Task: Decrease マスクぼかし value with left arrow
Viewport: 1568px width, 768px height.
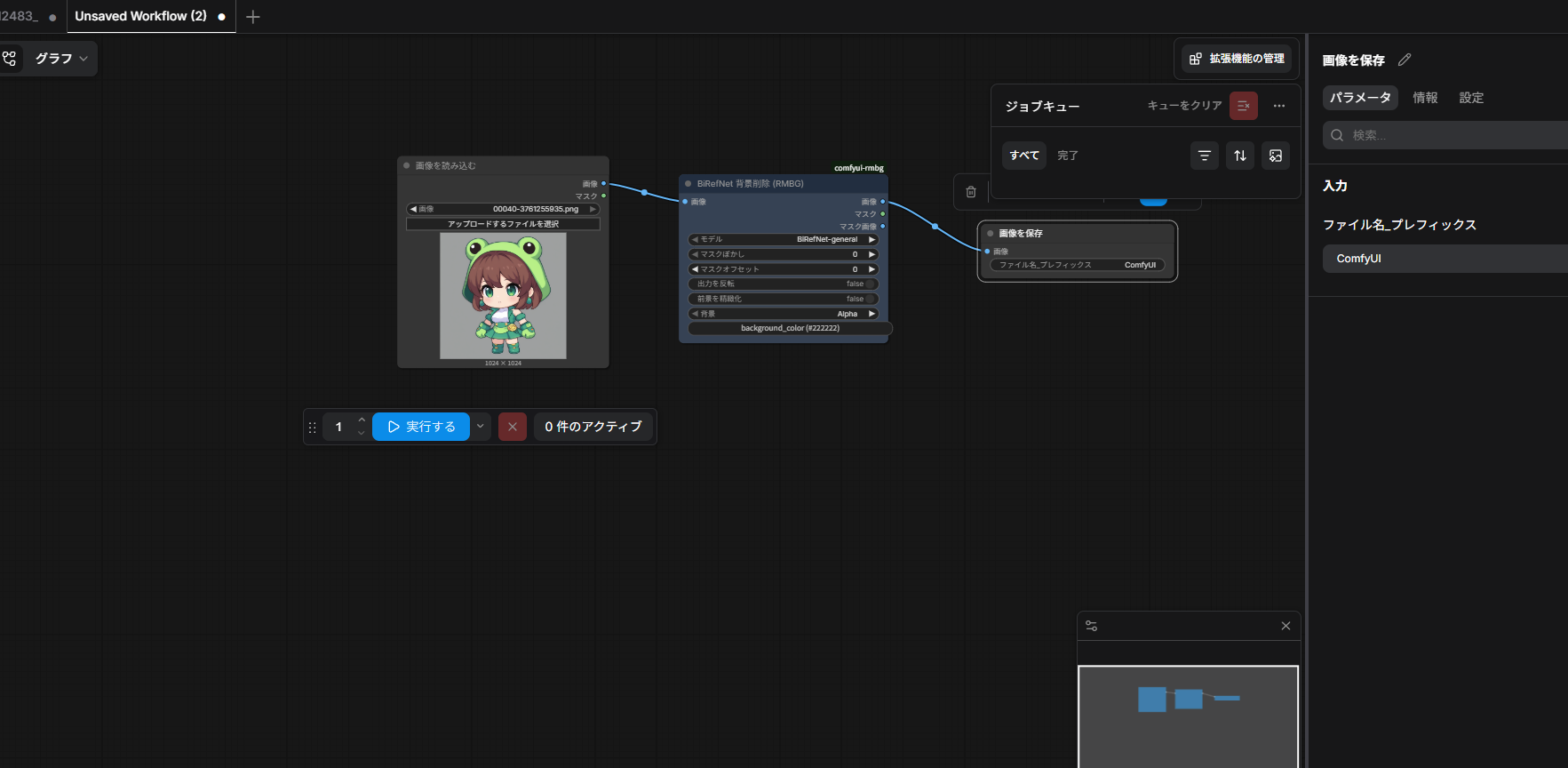Action: click(x=695, y=255)
